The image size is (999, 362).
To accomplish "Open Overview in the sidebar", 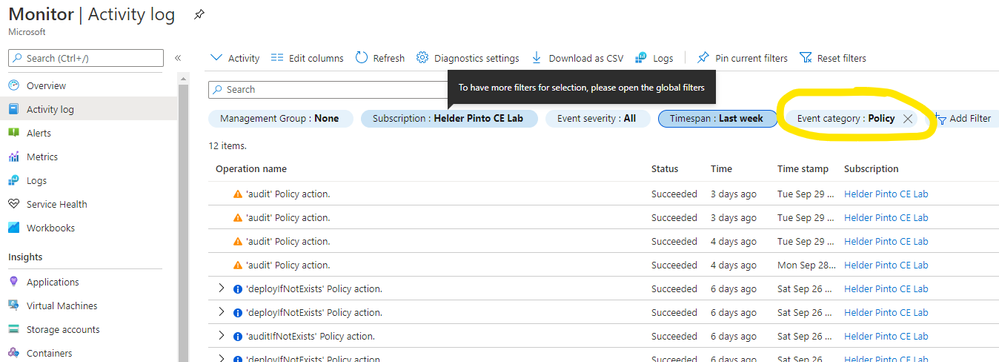I will click(x=46, y=85).
